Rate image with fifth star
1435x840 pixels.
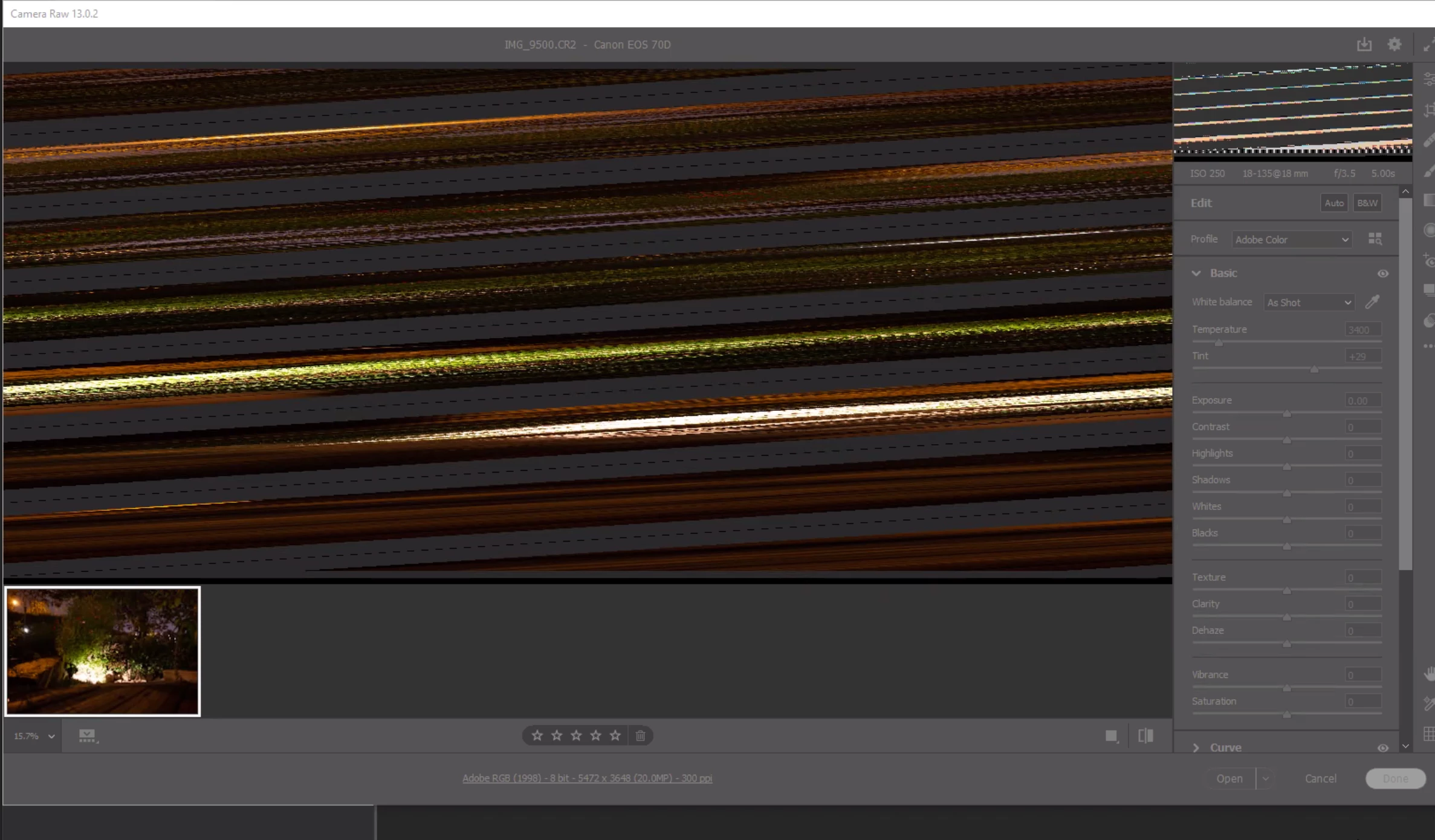(x=615, y=735)
